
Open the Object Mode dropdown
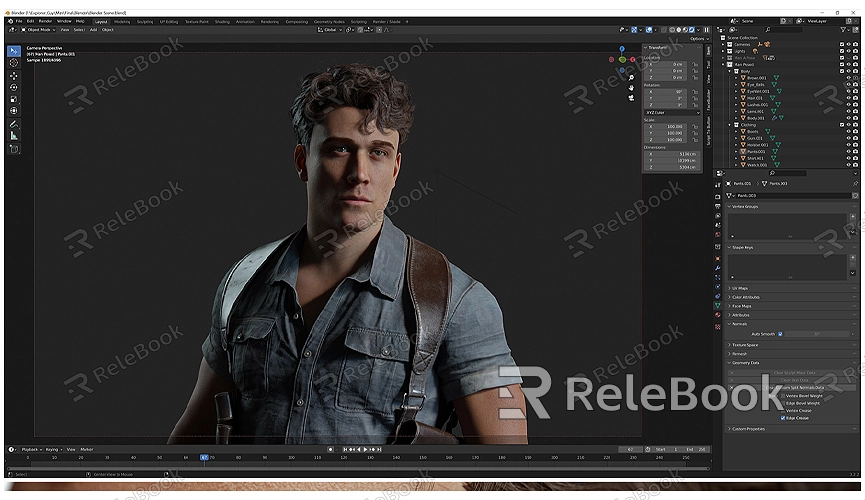37,29
